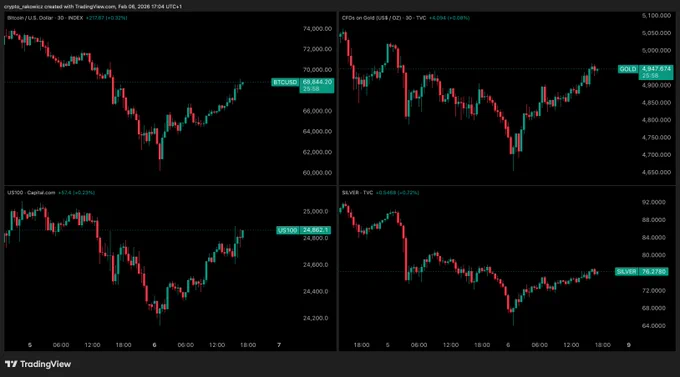
Task: Click the SILVER symbol price tag
Action: 626,272
